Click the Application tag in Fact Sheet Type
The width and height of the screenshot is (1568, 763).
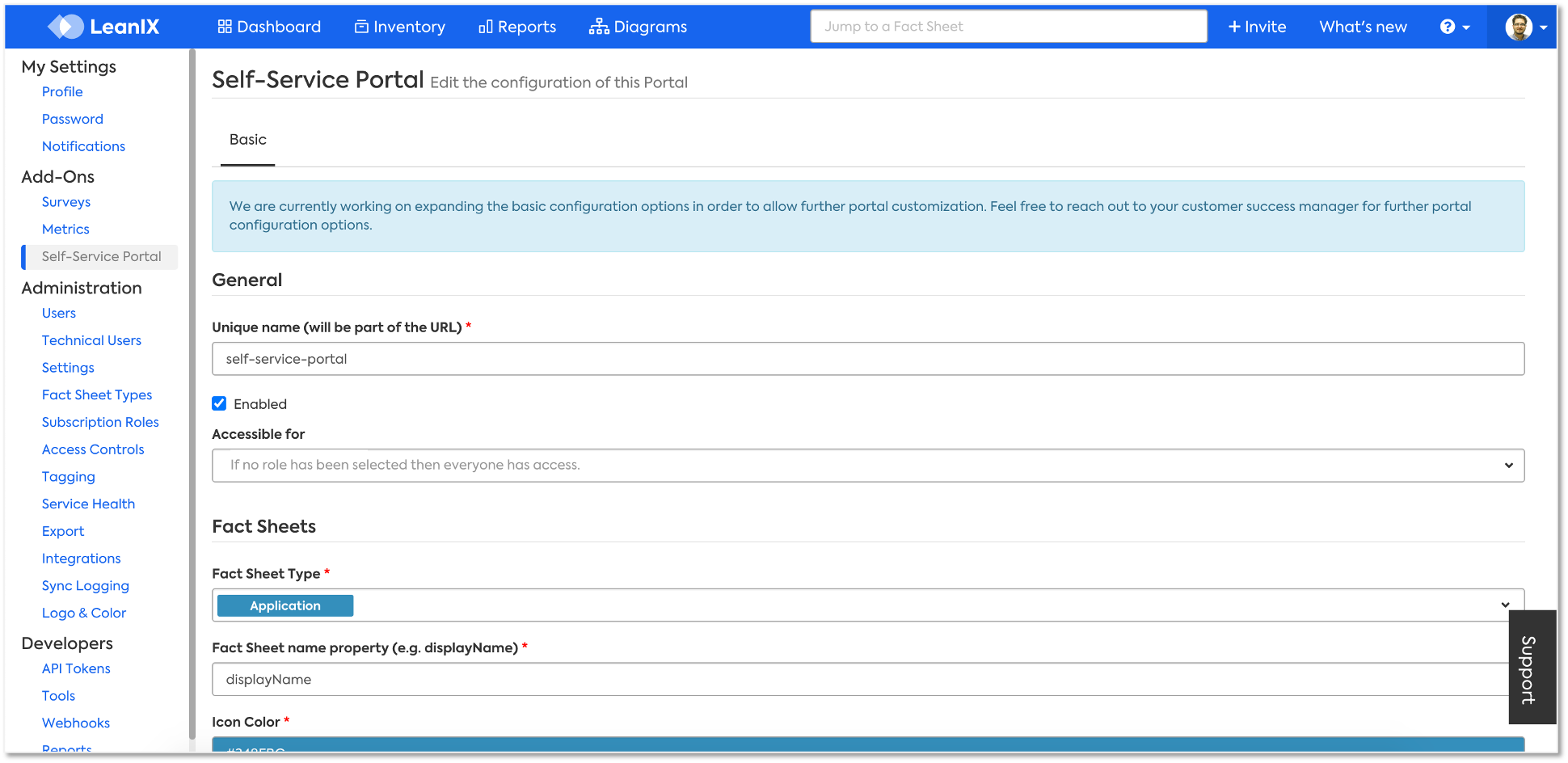tap(285, 605)
